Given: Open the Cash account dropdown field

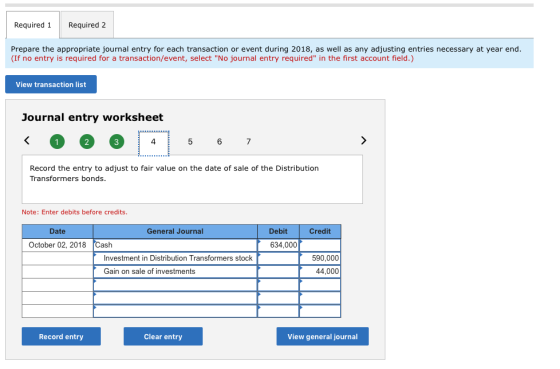Looking at the screenshot, I should point(175,245).
